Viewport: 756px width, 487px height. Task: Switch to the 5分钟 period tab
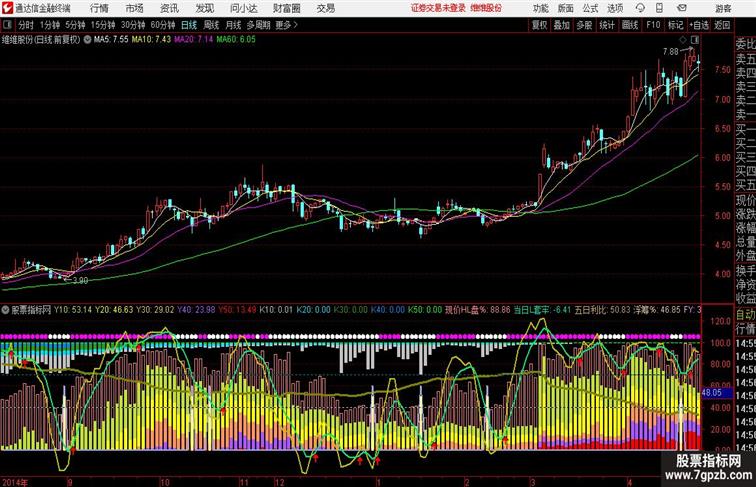pyautogui.click(x=75, y=25)
